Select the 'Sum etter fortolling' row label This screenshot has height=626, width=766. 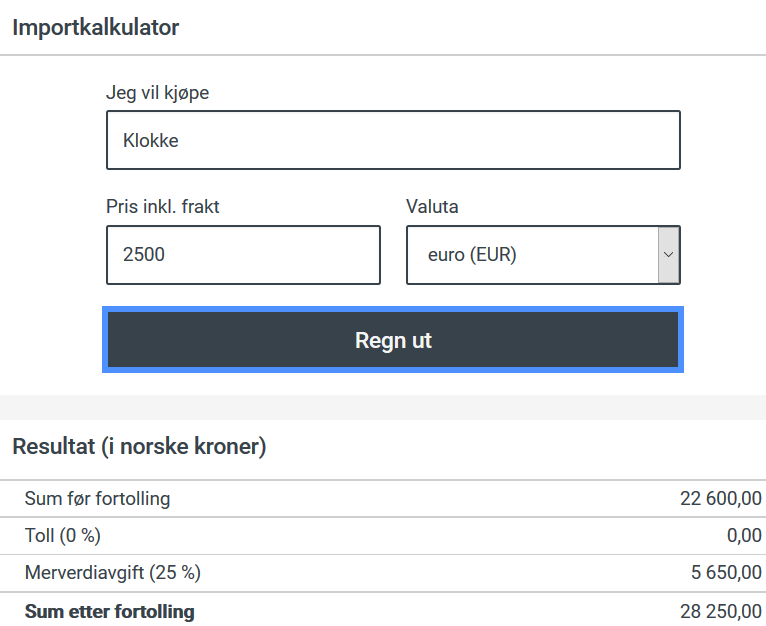click(110, 611)
